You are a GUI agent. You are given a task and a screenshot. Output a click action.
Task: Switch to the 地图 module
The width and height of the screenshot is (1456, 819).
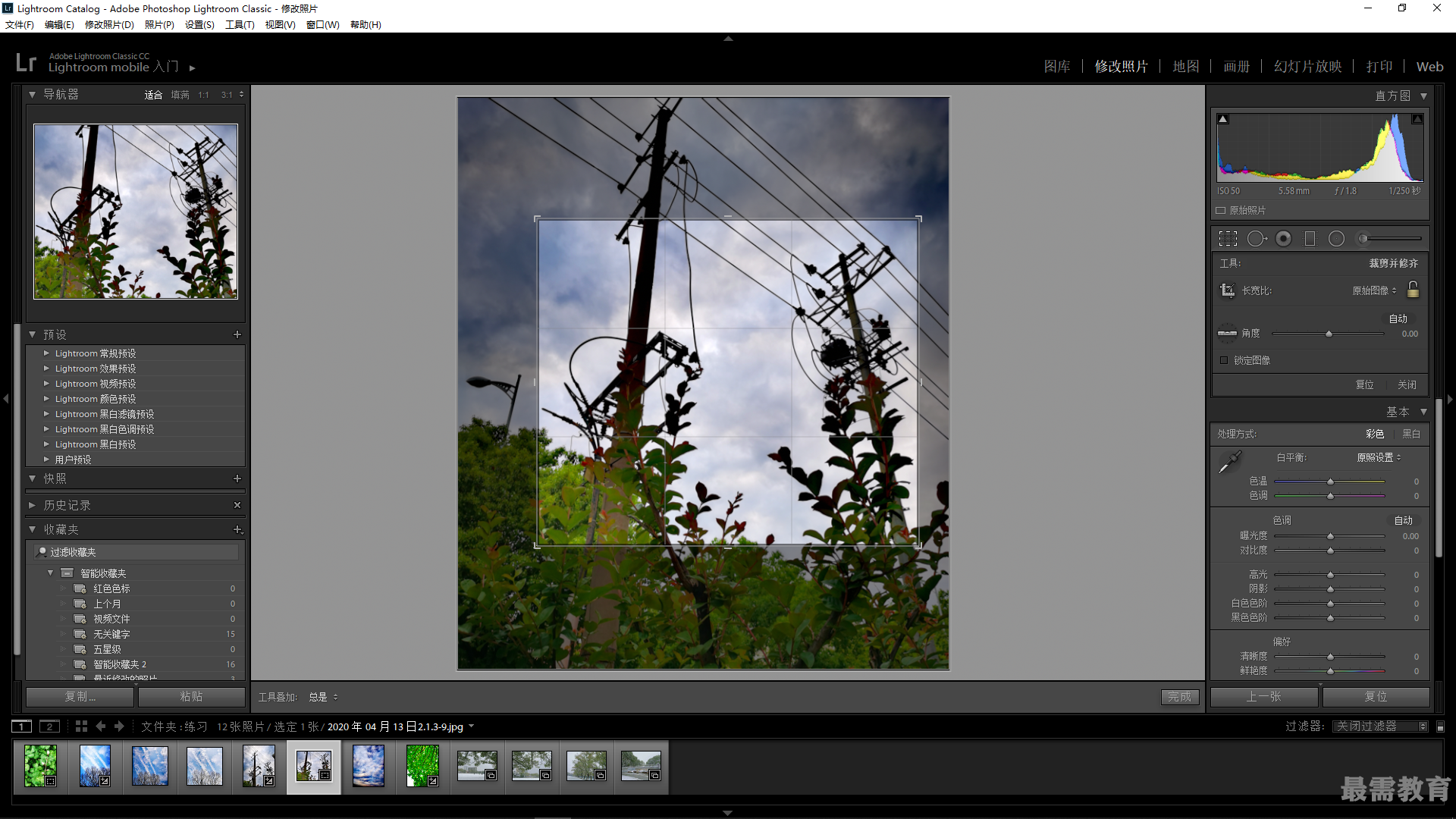(x=1186, y=67)
